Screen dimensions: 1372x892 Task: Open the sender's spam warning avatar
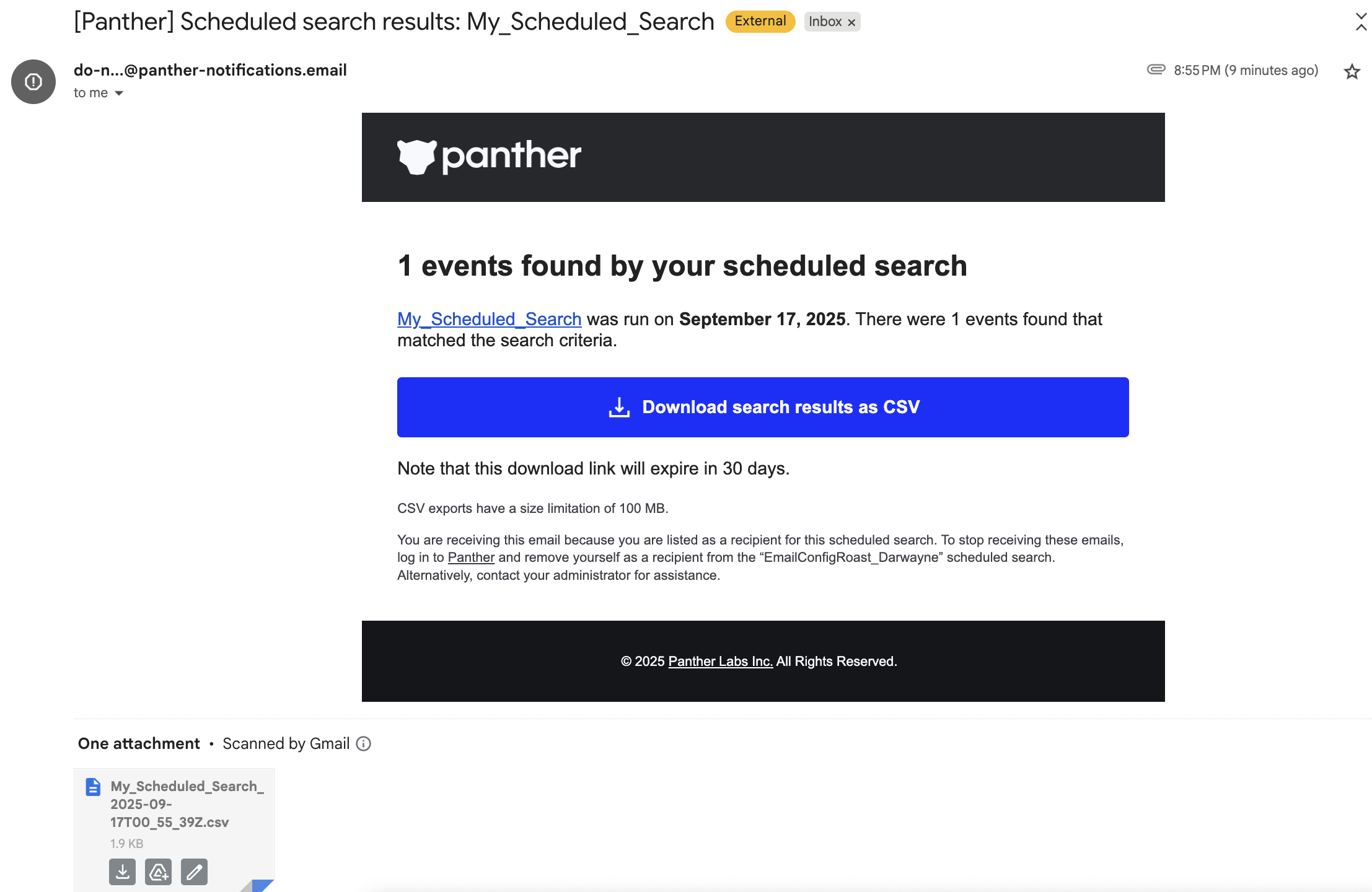pos(33,81)
